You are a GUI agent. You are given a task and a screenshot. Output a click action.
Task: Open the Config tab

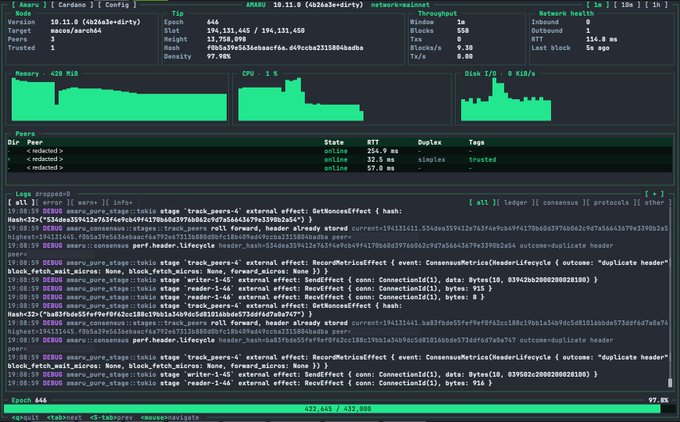(x=117, y=5)
